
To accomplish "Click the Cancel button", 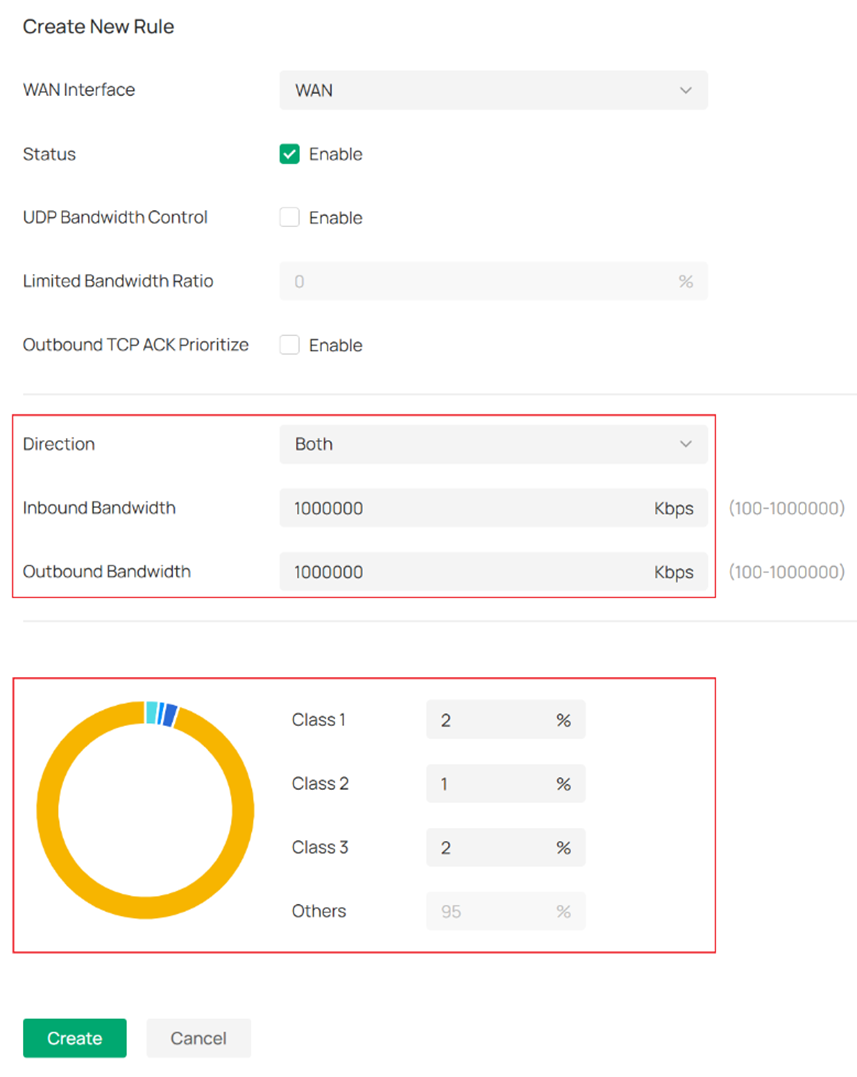I will point(198,1038).
